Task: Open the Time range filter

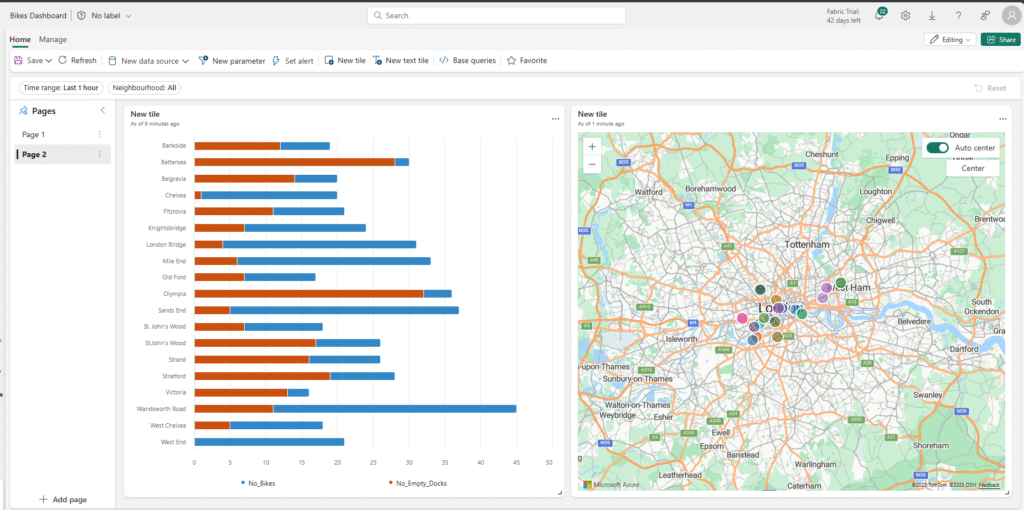Action: point(61,88)
